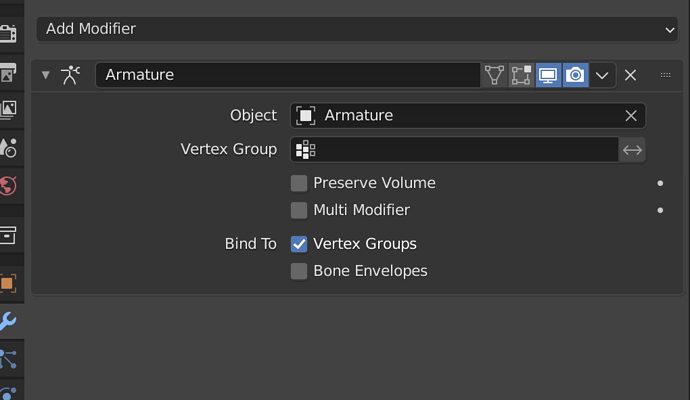Viewport: 690px width, 400px height.
Task: Toggle modifier use during render
Action: (x=575, y=75)
